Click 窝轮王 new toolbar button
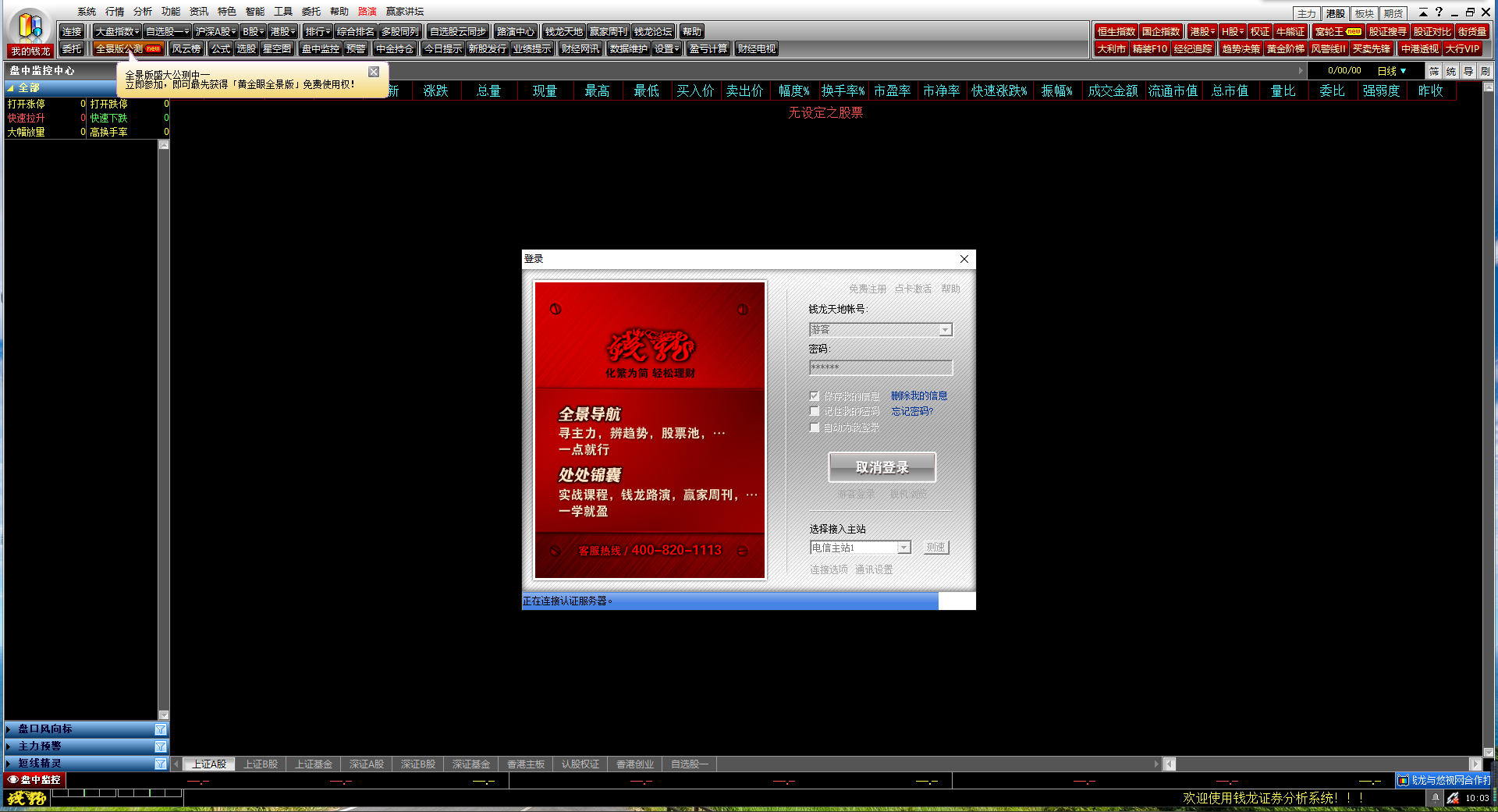1498x812 pixels. 1338,31
